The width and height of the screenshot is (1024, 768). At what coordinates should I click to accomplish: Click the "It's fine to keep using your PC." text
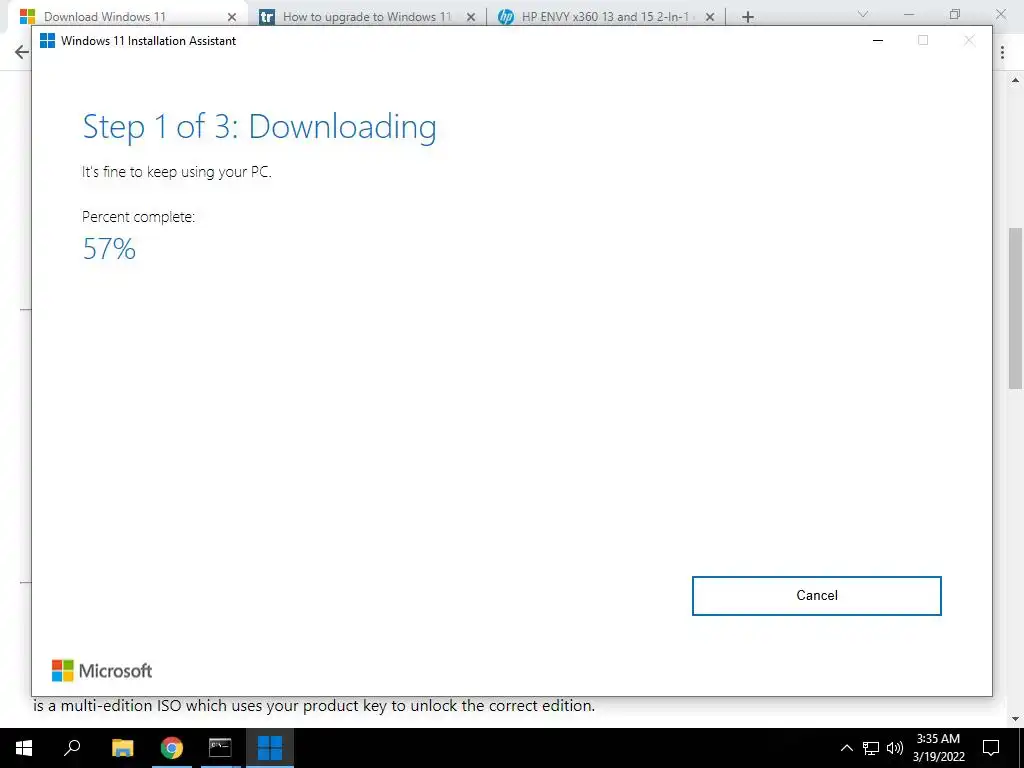coord(176,172)
